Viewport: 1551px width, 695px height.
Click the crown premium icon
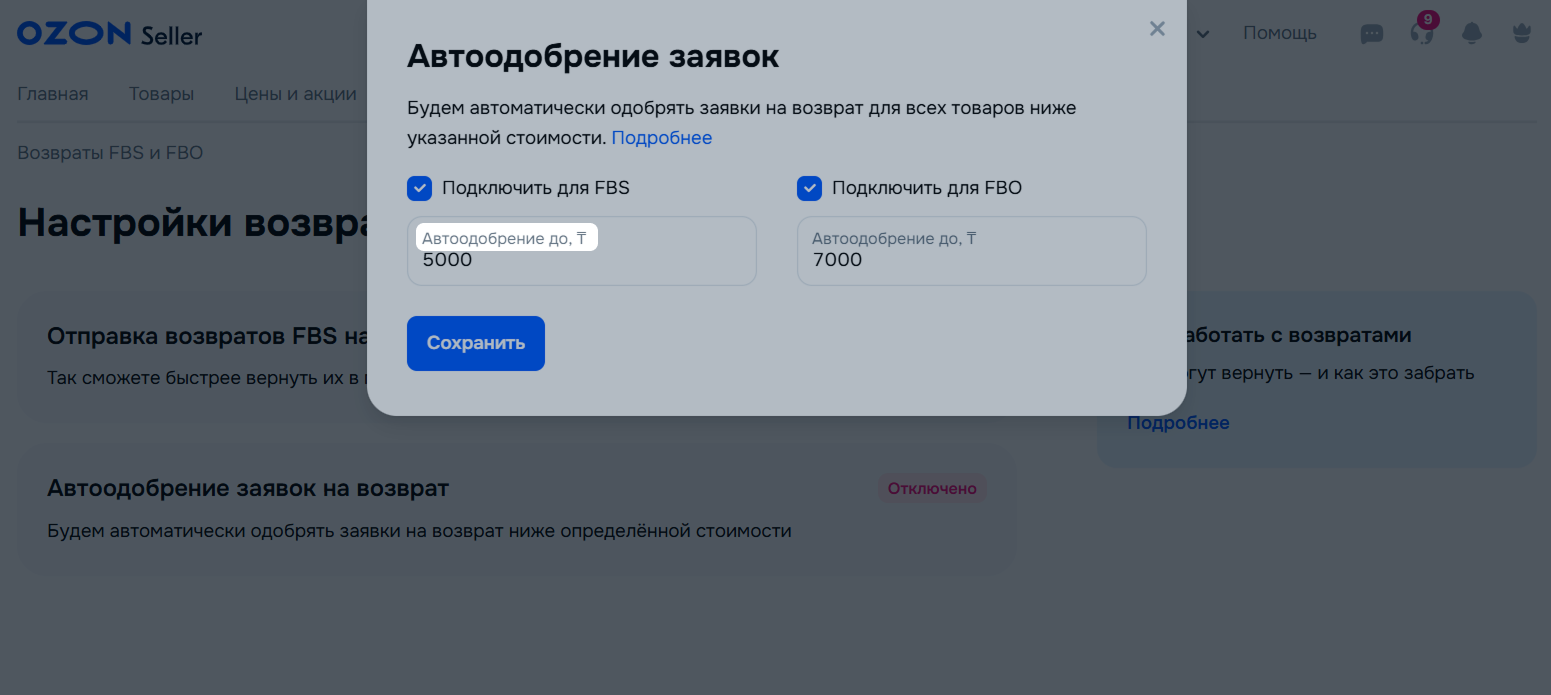coord(1522,34)
